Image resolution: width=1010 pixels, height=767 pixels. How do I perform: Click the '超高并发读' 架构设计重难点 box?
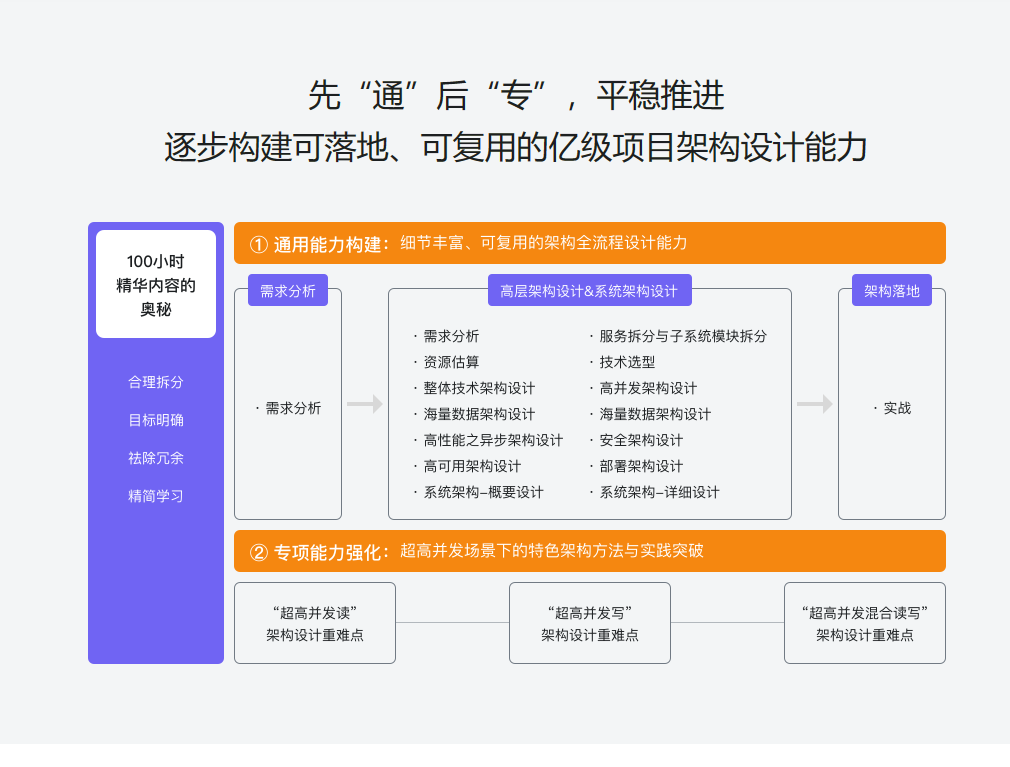tap(315, 623)
